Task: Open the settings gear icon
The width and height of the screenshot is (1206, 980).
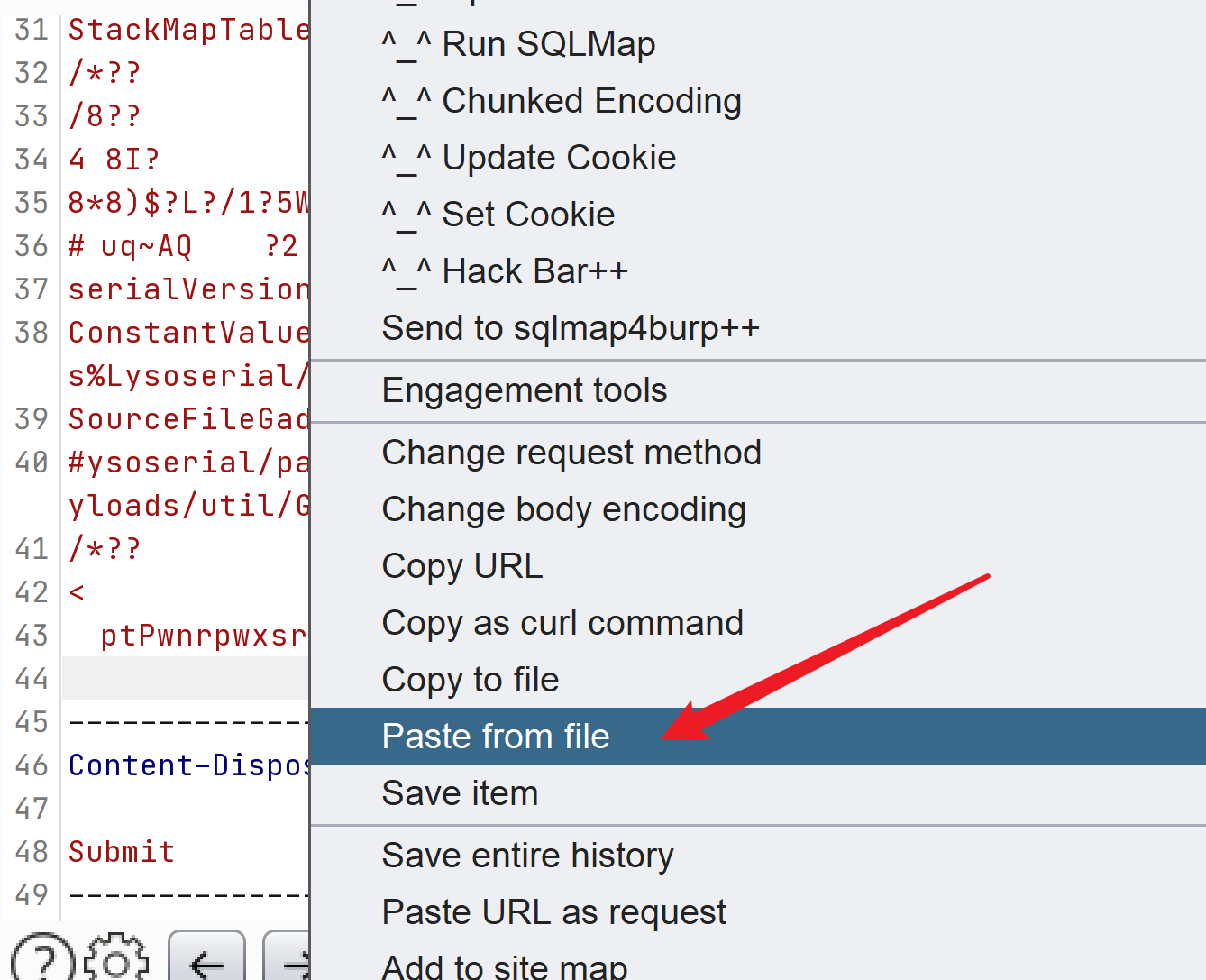Action: point(116,961)
